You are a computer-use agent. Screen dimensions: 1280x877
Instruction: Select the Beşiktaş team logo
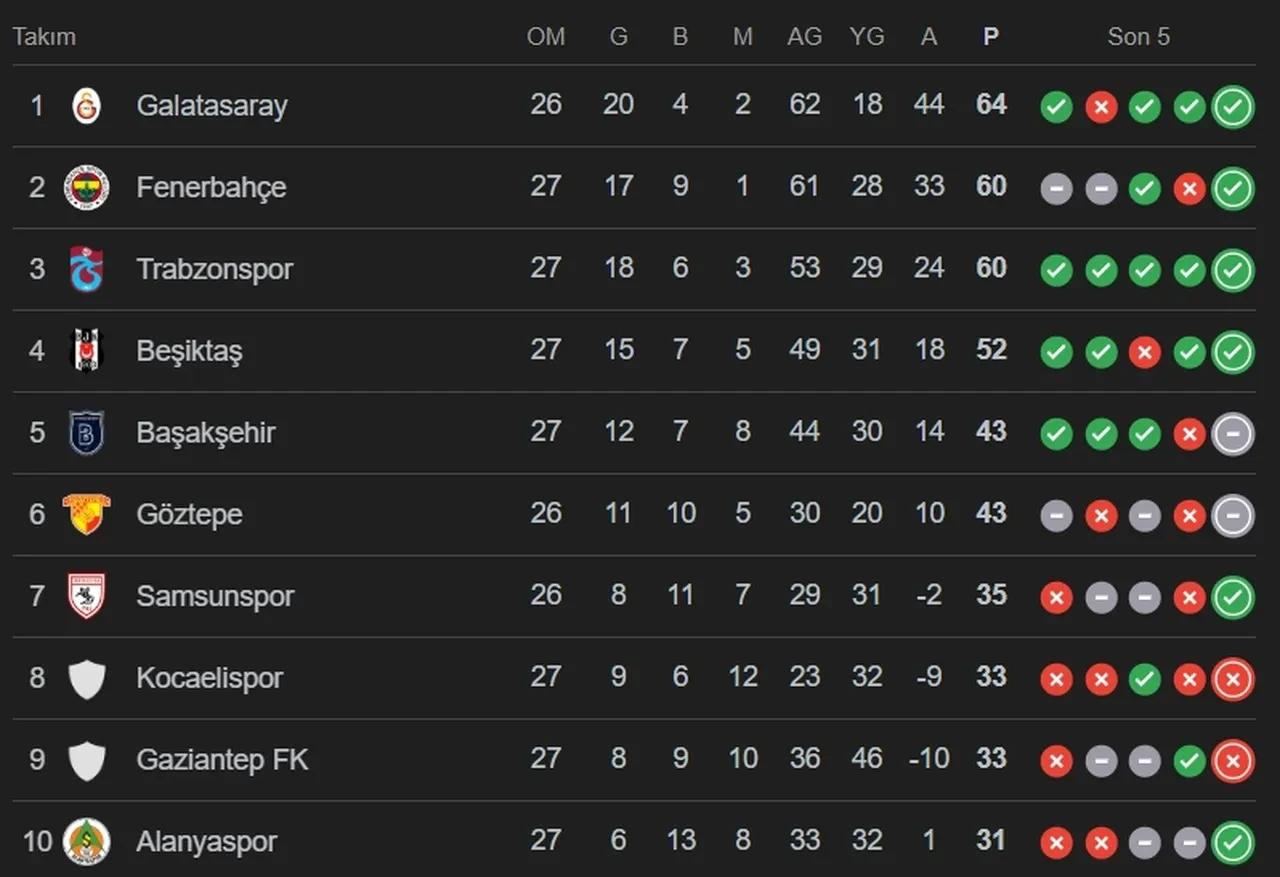[85, 351]
